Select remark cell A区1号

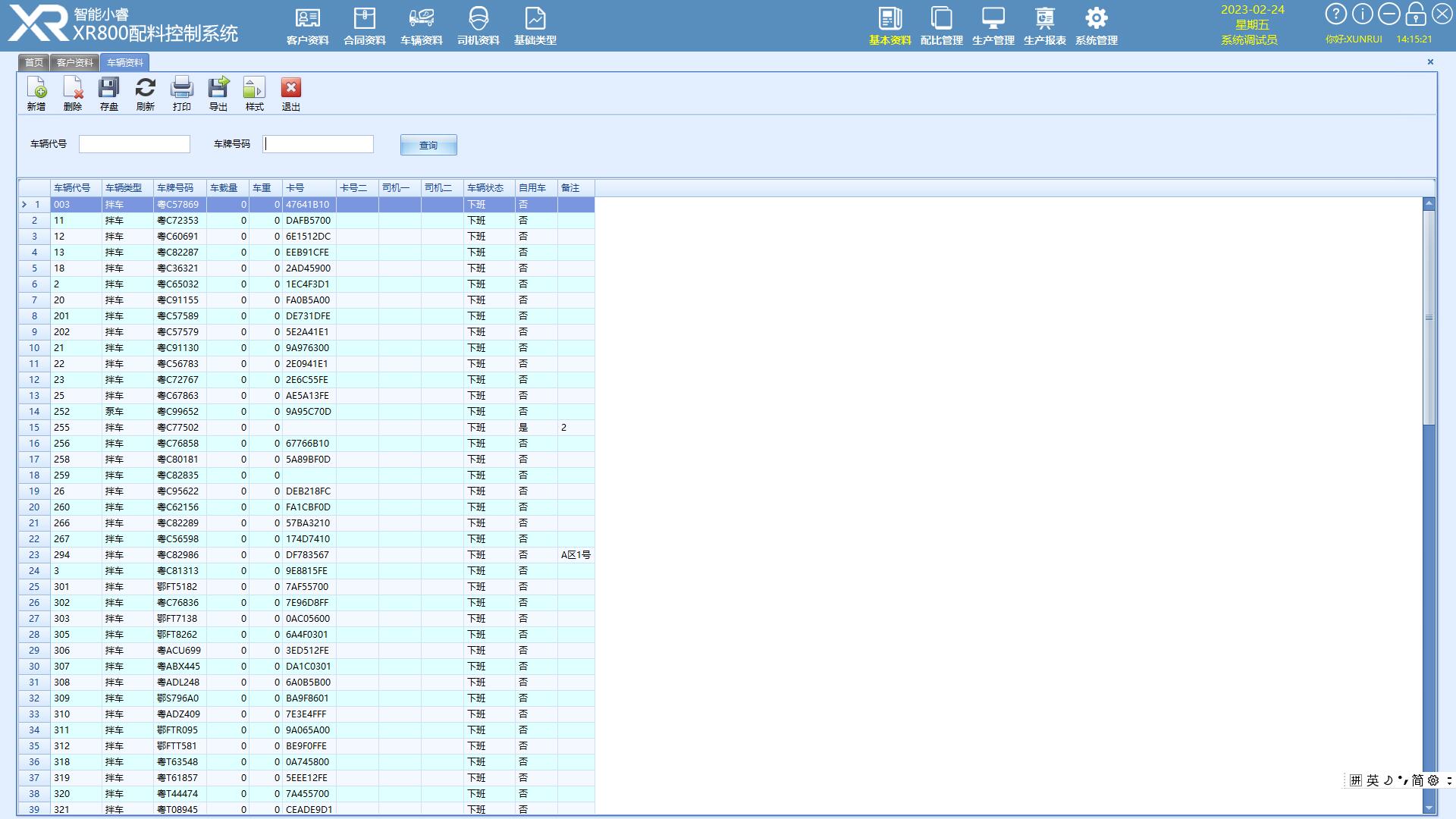[x=576, y=555]
